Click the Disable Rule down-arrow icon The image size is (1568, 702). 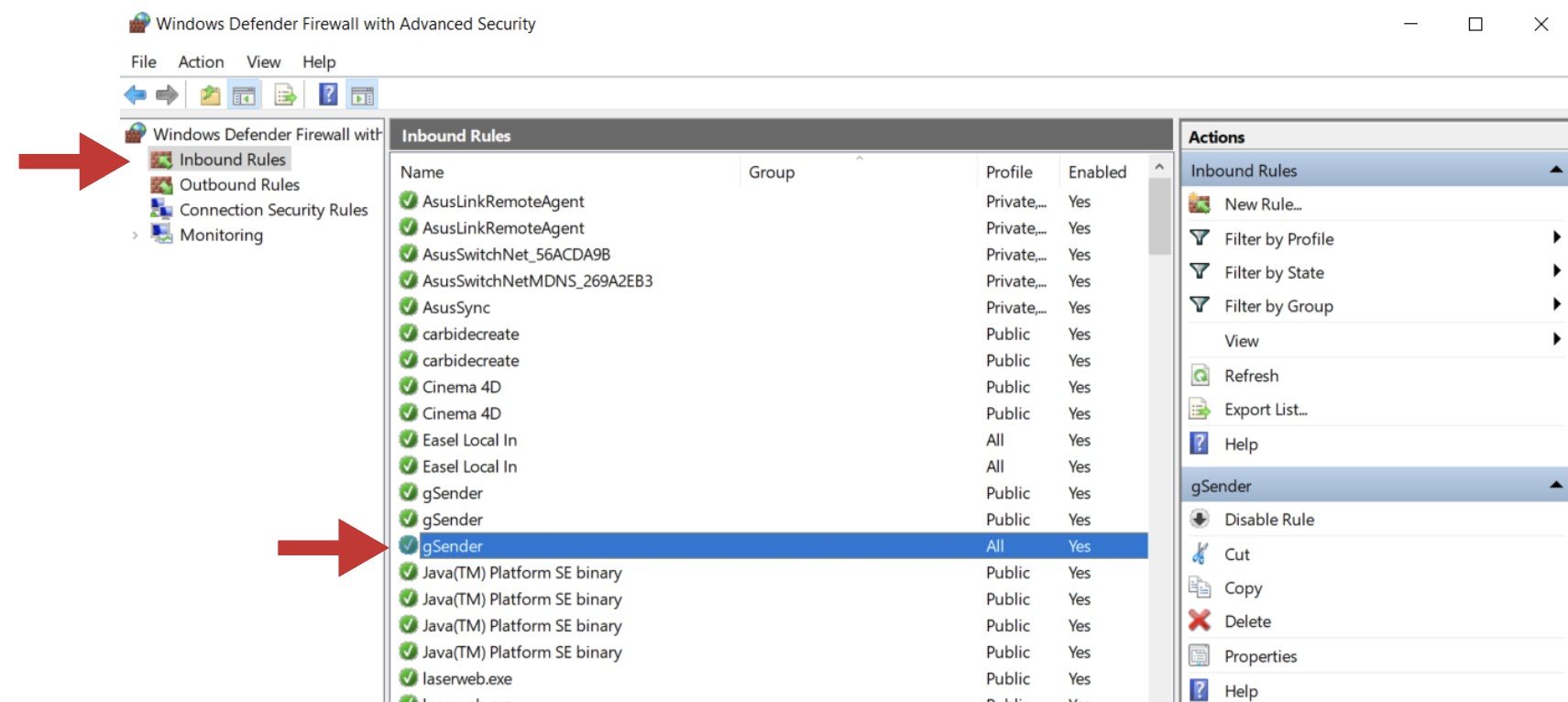1200,519
